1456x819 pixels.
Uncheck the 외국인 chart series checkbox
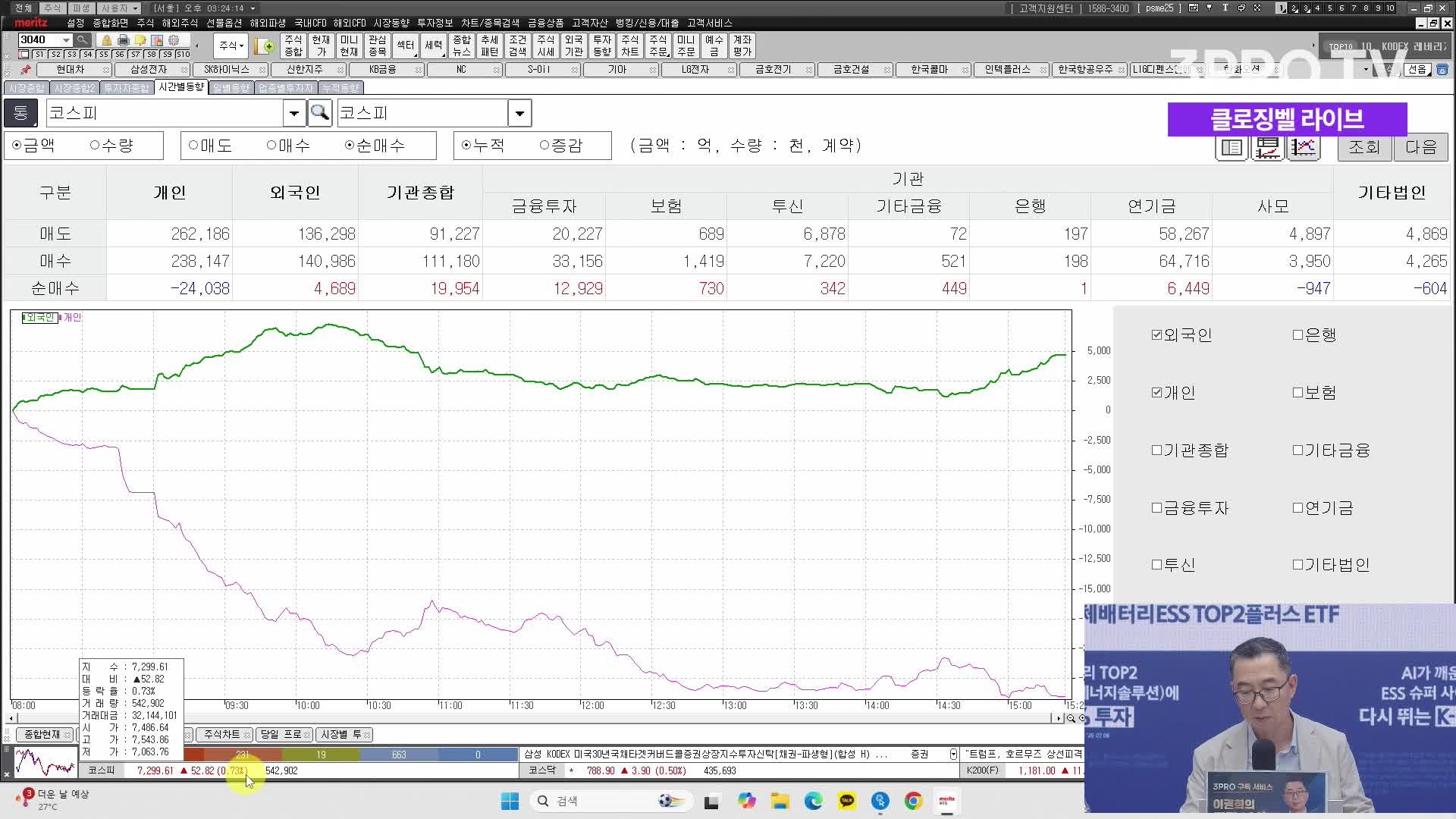coord(1156,334)
